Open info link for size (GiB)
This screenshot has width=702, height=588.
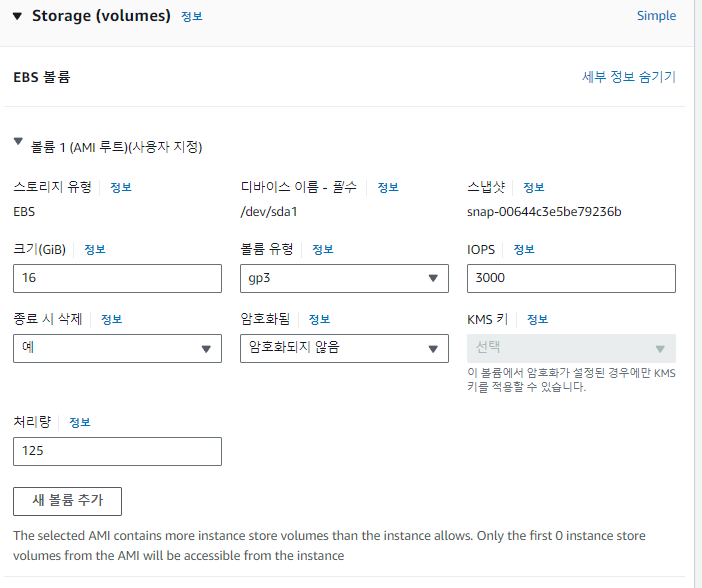click(x=94, y=249)
